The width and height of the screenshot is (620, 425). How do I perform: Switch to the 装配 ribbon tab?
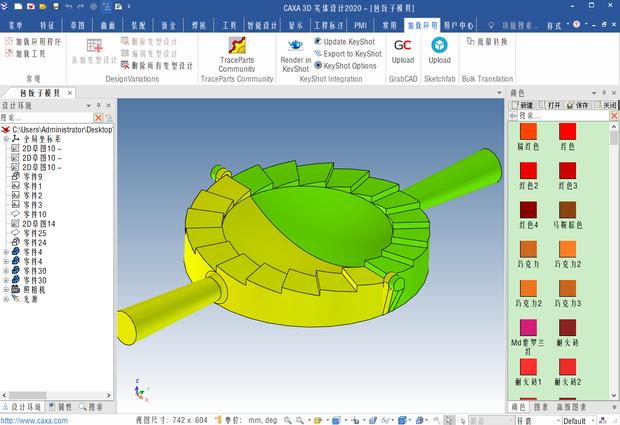[x=138, y=25]
